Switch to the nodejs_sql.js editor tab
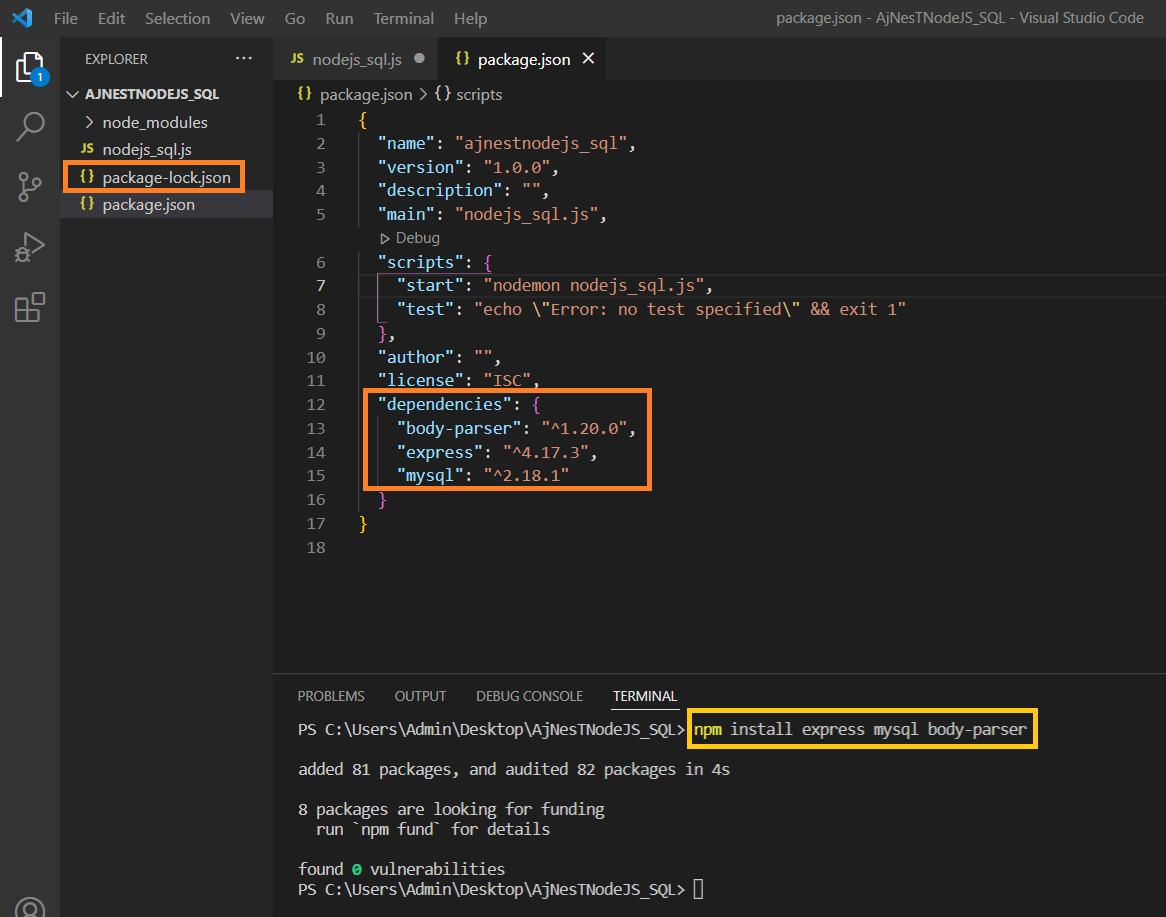Image resolution: width=1166 pixels, height=917 pixels. coord(356,59)
